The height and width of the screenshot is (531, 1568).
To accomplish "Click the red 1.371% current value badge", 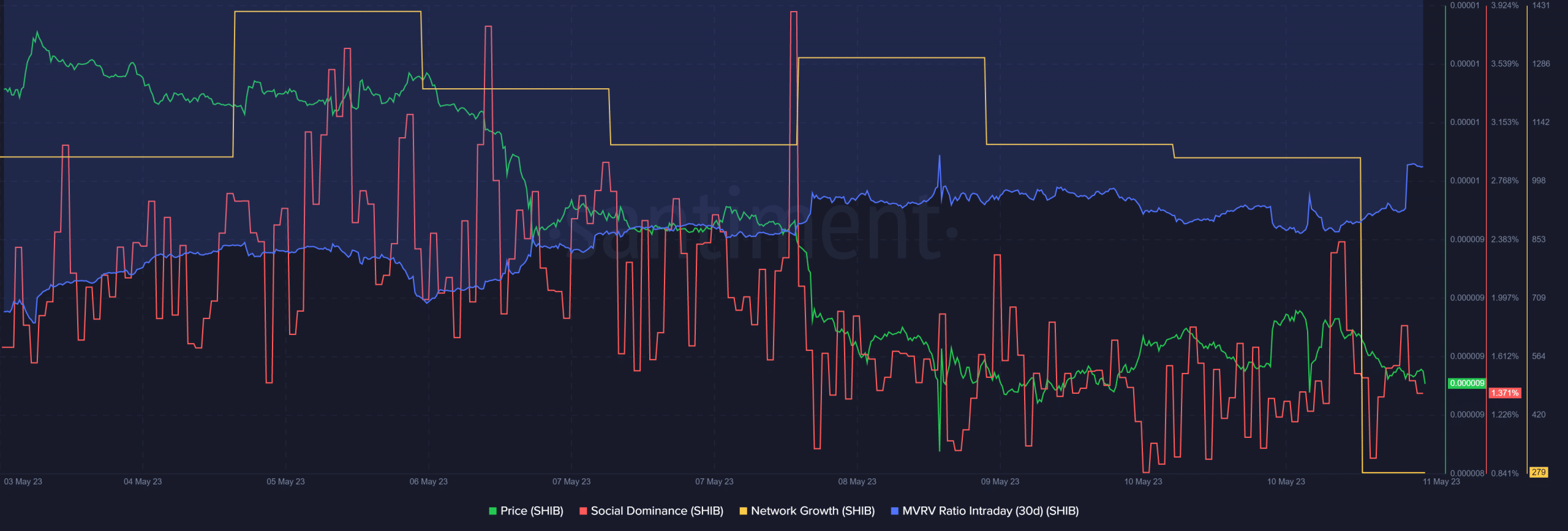I will [x=1505, y=393].
